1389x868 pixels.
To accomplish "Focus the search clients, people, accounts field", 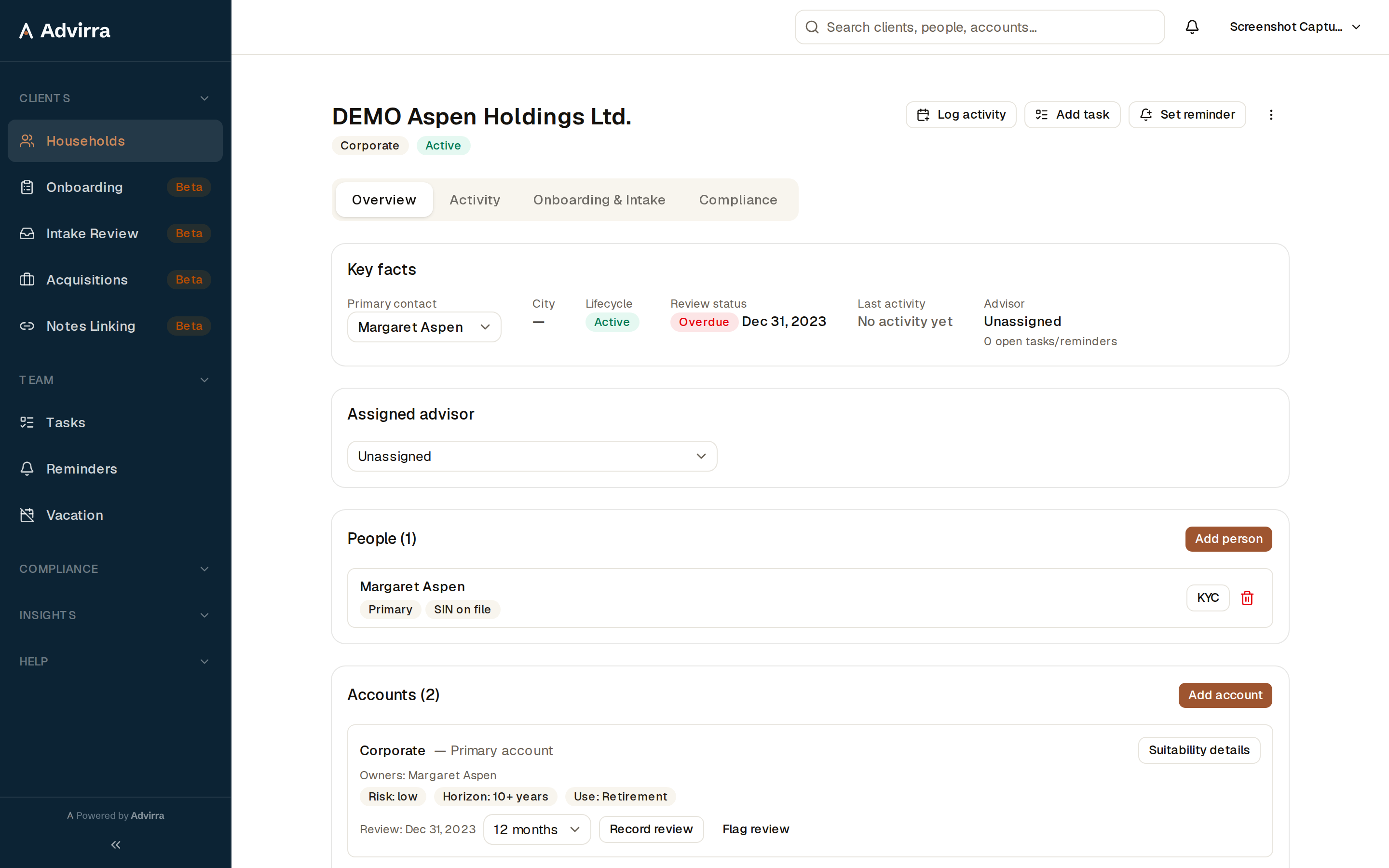I will pyautogui.click(x=979, y=27).
